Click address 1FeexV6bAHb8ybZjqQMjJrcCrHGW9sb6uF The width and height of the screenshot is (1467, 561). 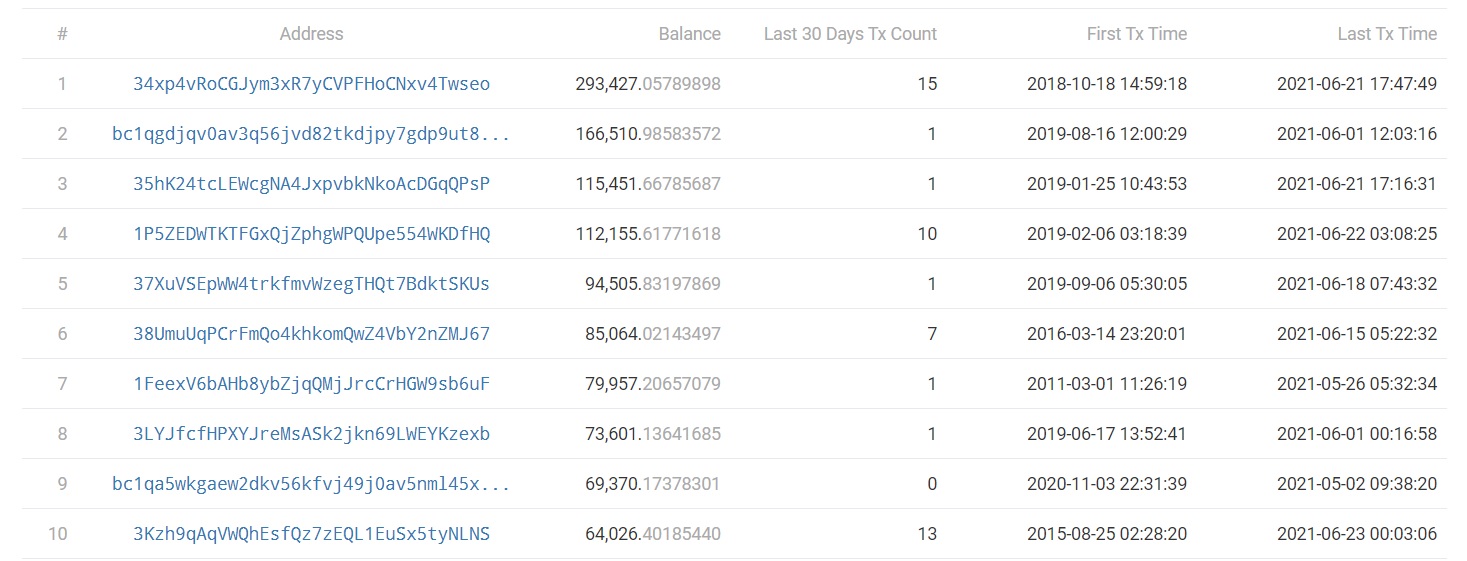(x=311, y=384)
